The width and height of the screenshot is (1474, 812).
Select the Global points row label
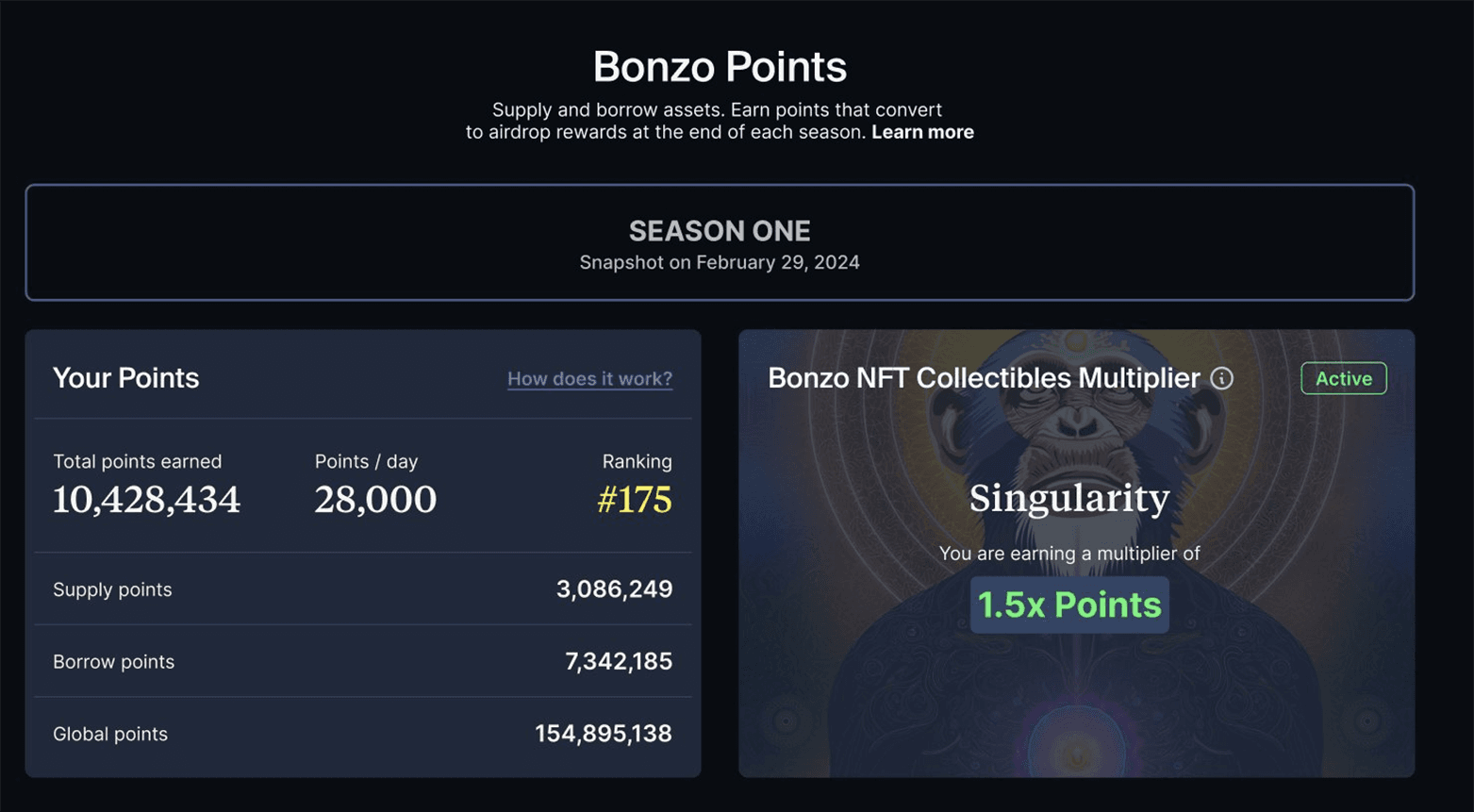[110, 734]
